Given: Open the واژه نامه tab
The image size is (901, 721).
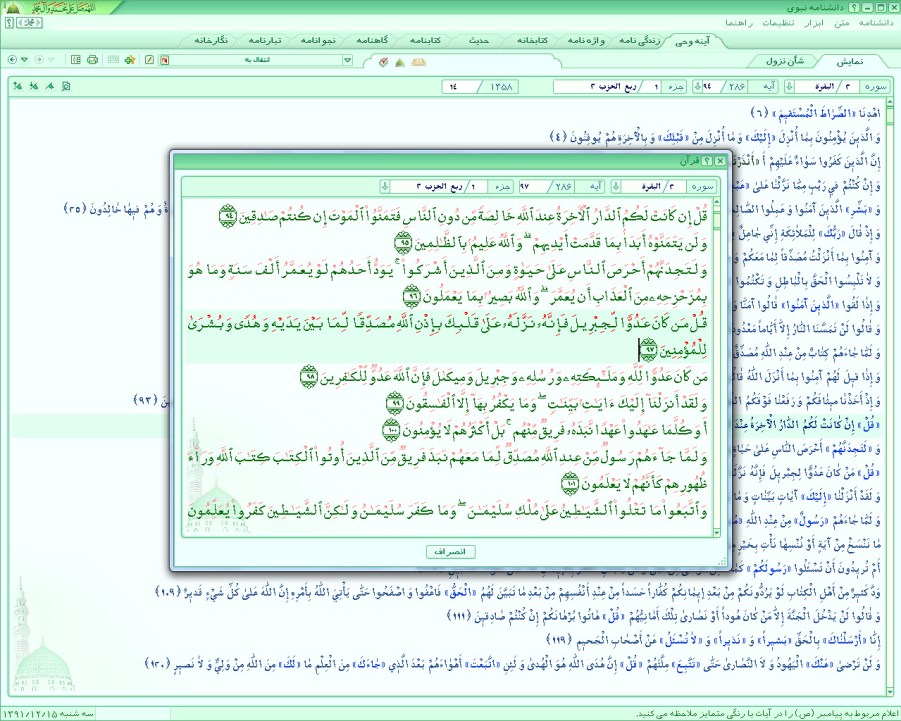Looking at the screenshot, I should point(586,41).
